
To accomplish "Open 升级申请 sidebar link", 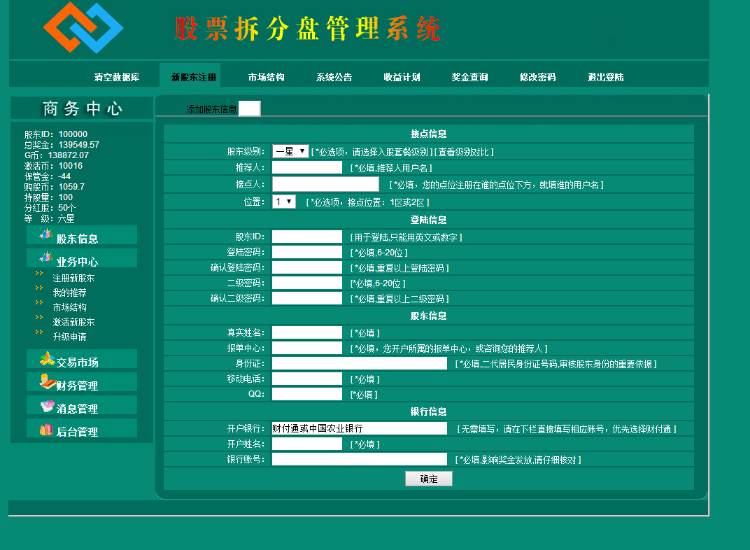I will click(69, 337).
